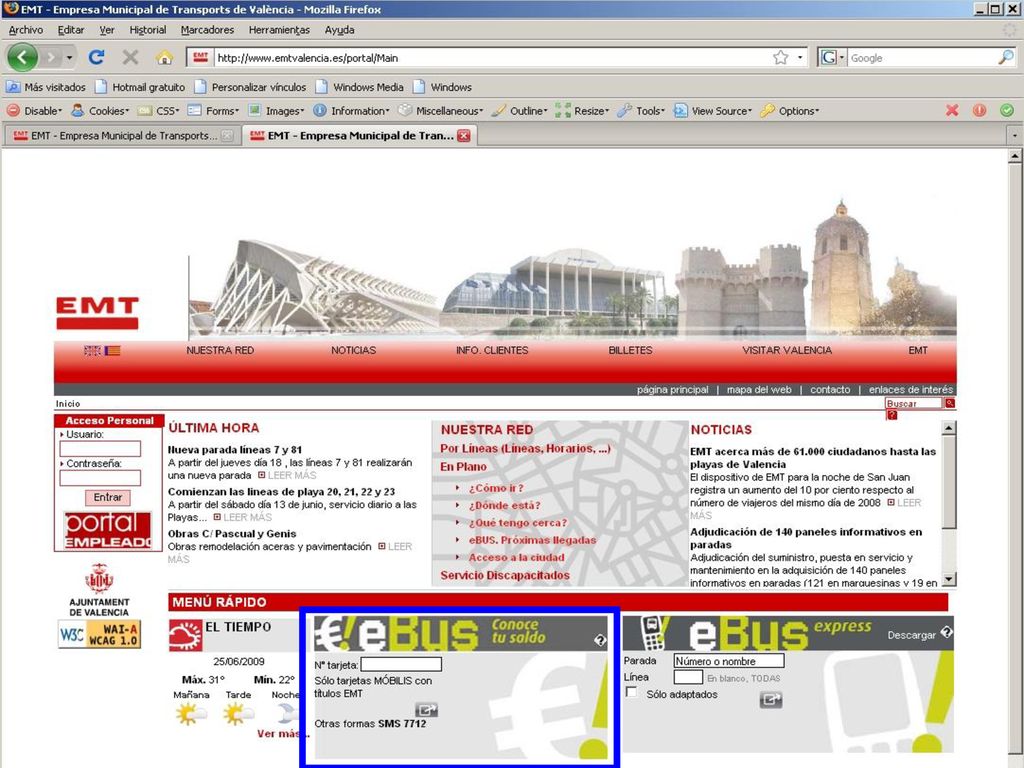
Task: Click the help icon on eBus Conoce tu saldo
Action: point(600,640)
